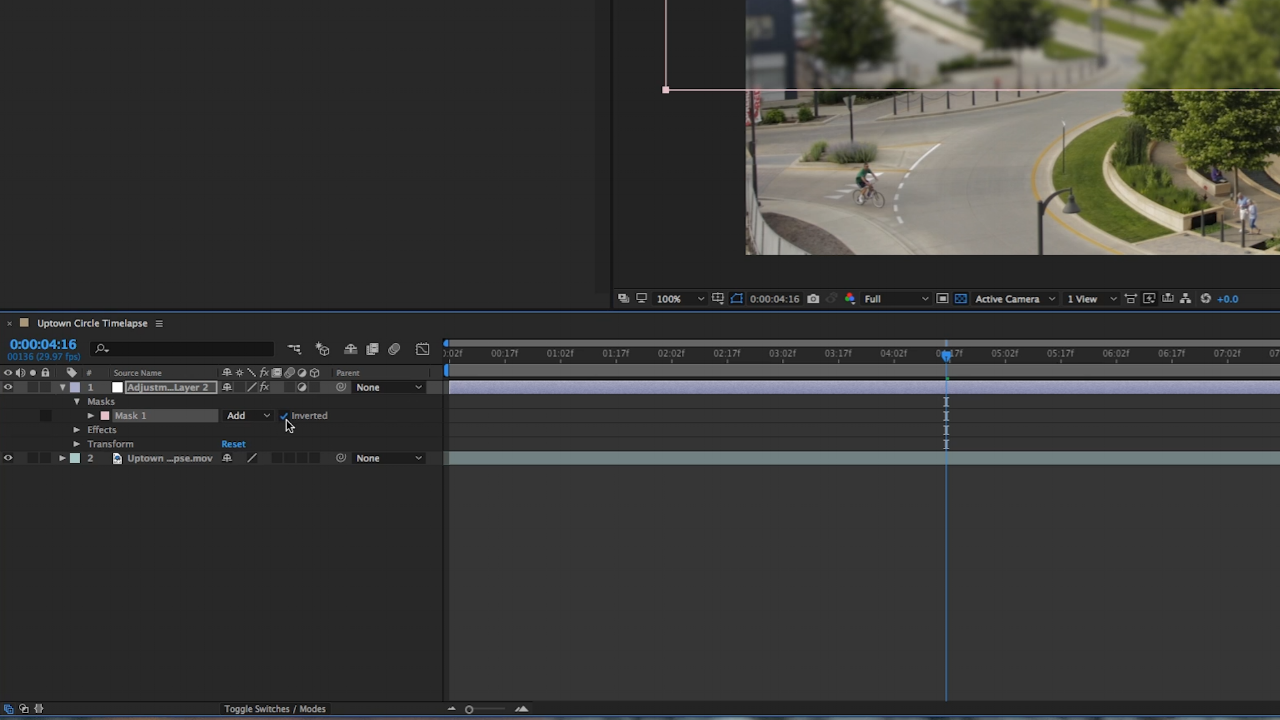
Task: Click the Source Name column header
Action: tap(137, 373)
